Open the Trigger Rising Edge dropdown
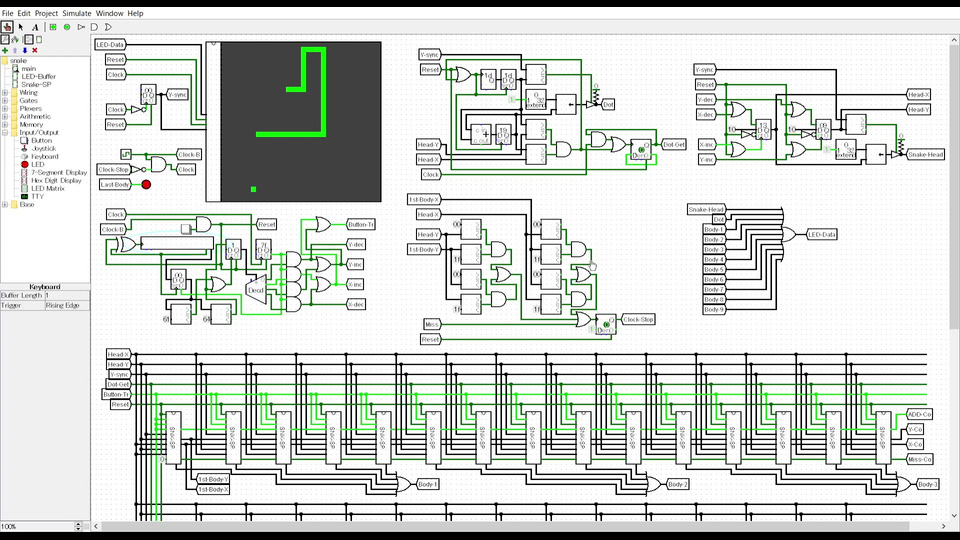 click(67, 306)
